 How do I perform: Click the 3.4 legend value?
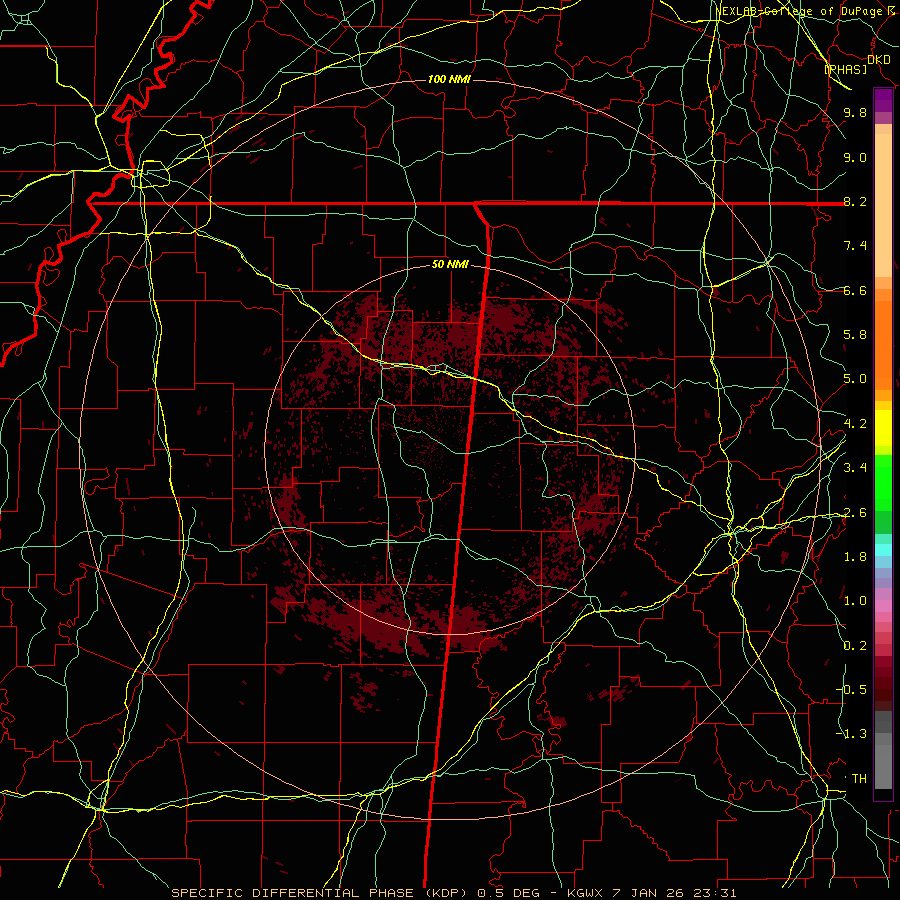point(855,468)
